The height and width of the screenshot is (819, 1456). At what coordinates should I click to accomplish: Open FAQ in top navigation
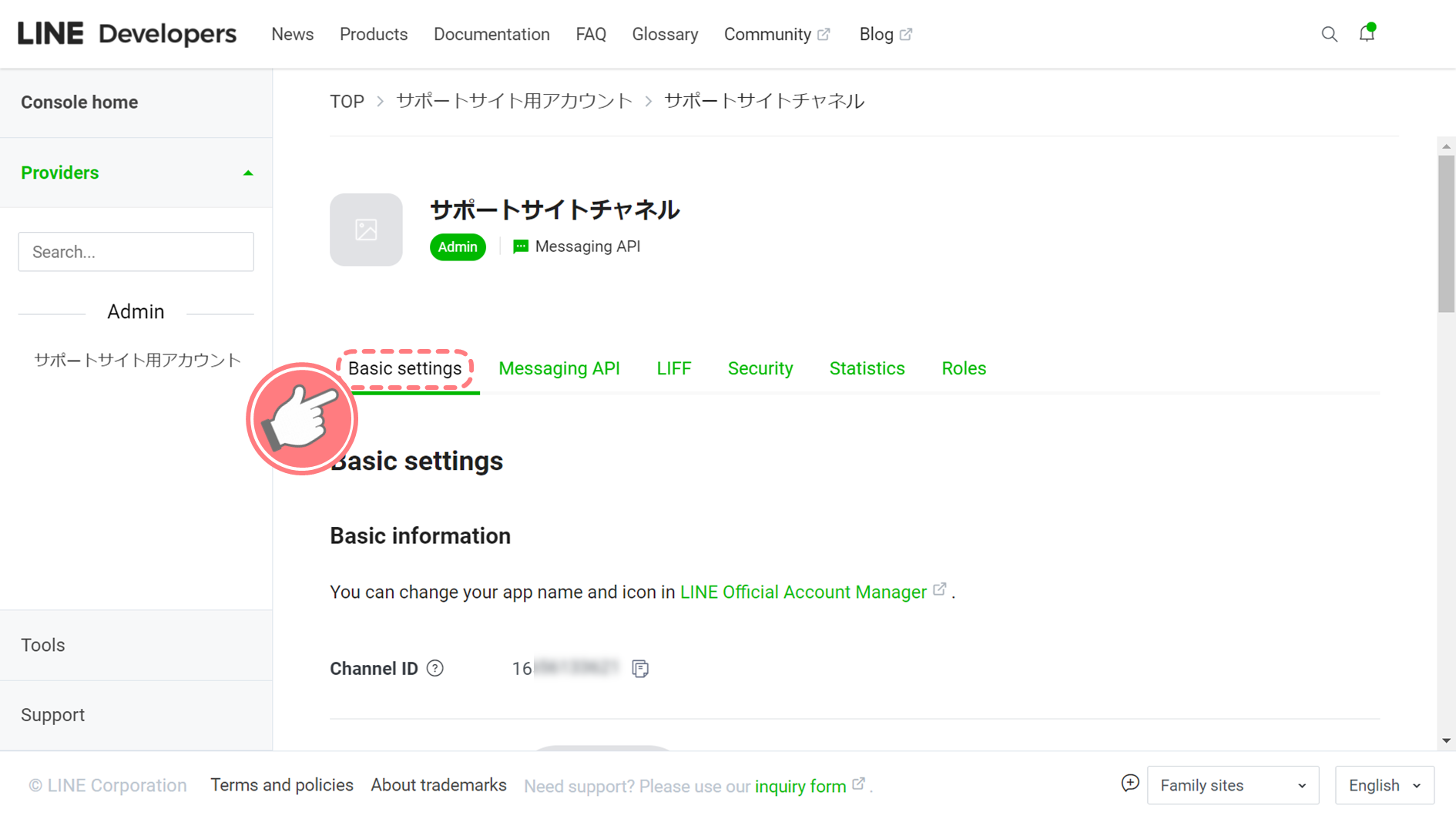tap(591, 35)
